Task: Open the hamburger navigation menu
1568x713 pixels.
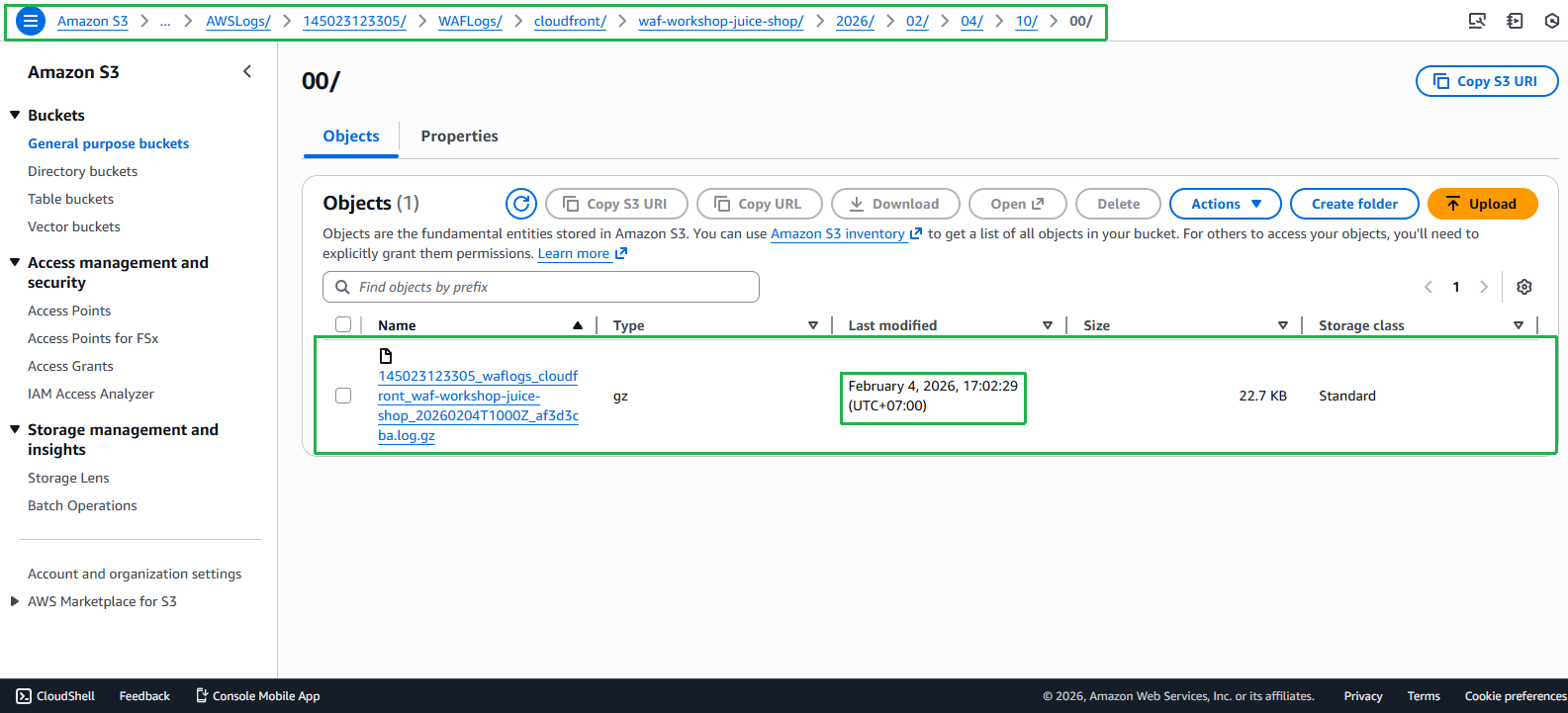Action: [x=31, y=21]
